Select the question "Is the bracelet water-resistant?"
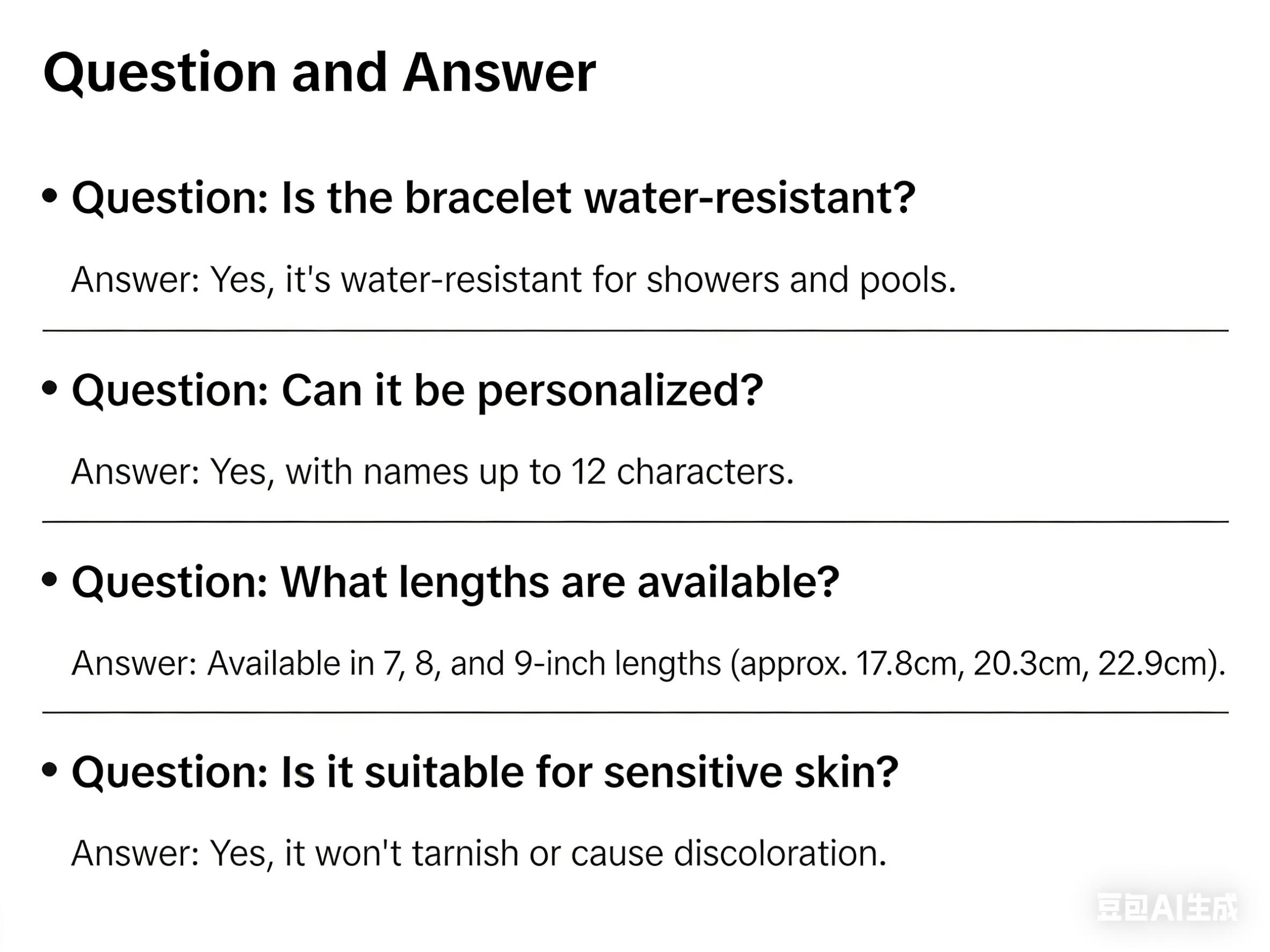 pos(493,198)
